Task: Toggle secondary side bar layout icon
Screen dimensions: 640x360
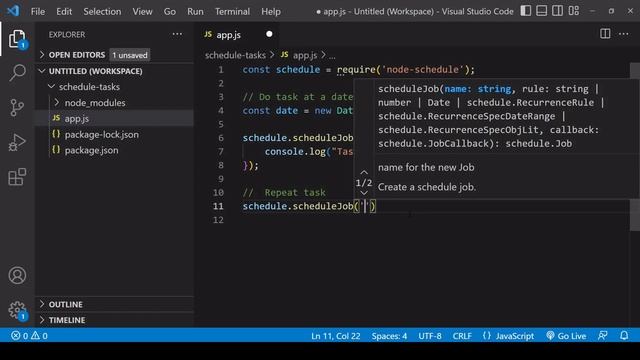Action: tap(558, 11)
